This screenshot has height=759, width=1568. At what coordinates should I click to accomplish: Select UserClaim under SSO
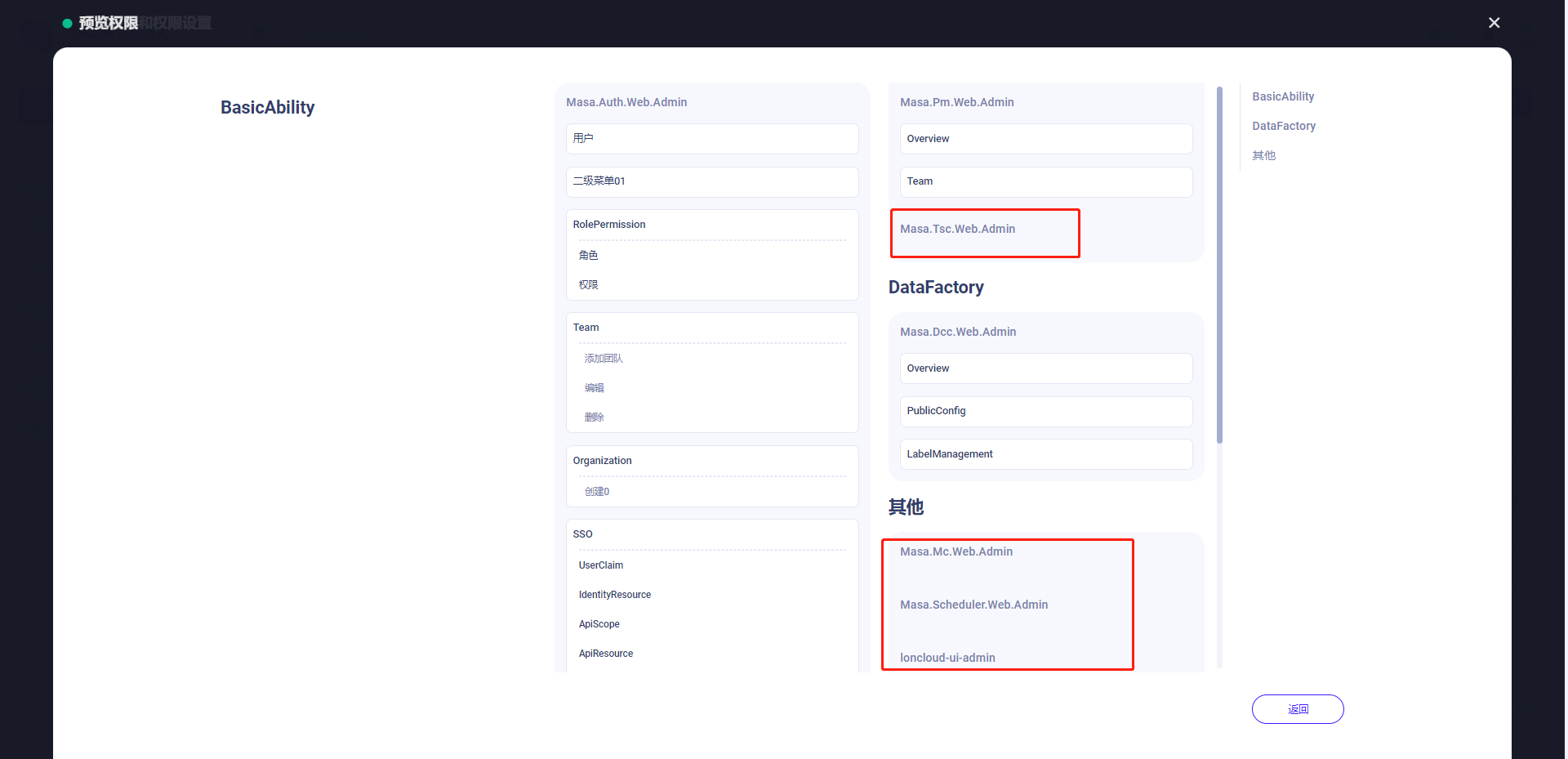coord(600,565)
